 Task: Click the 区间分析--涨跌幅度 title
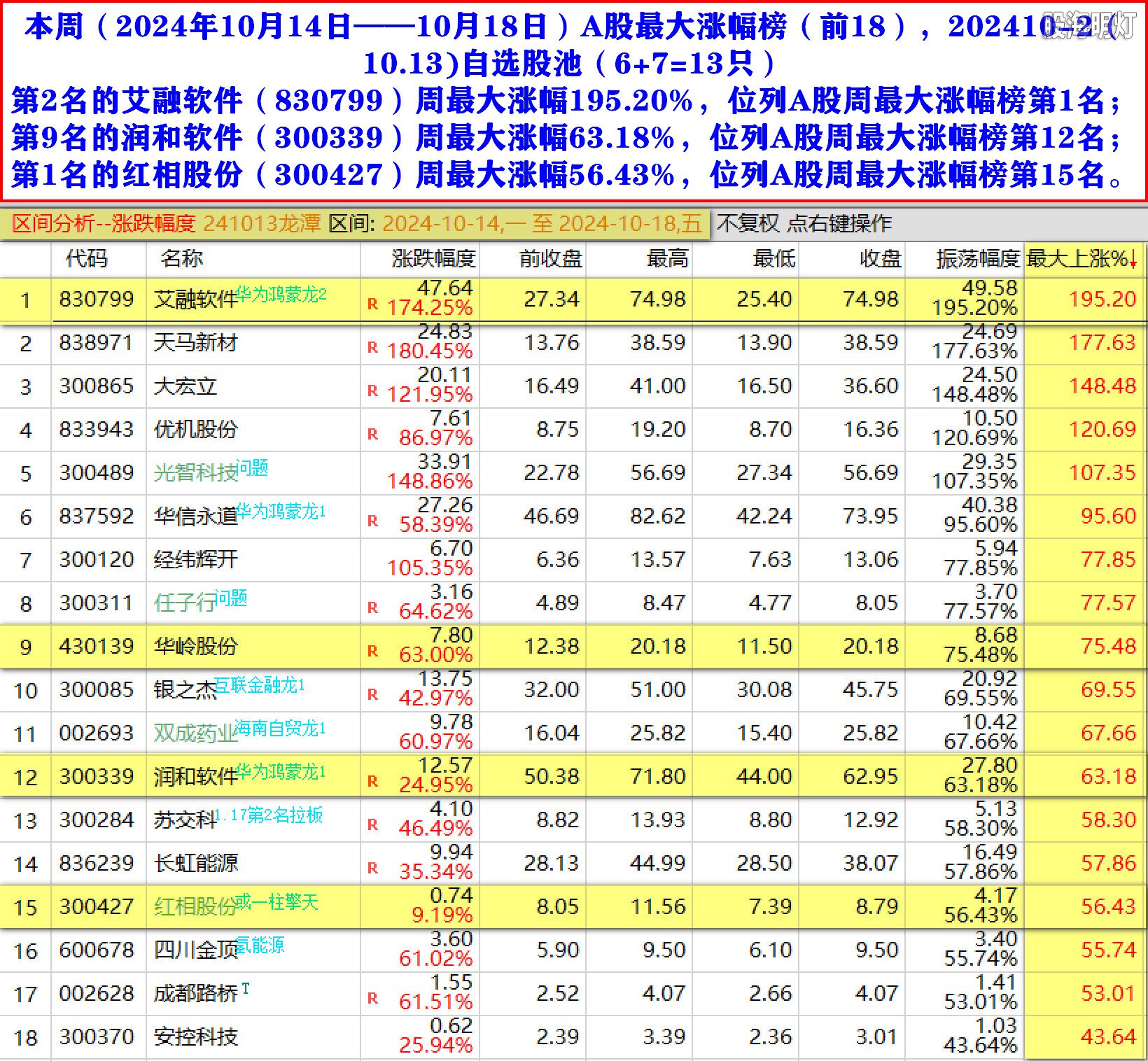coord(104,224)
